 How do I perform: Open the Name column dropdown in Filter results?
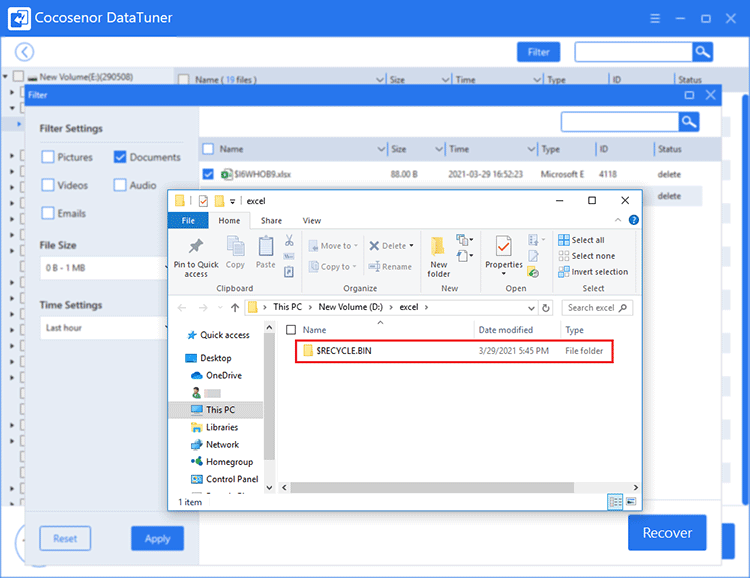coord(381,149)
